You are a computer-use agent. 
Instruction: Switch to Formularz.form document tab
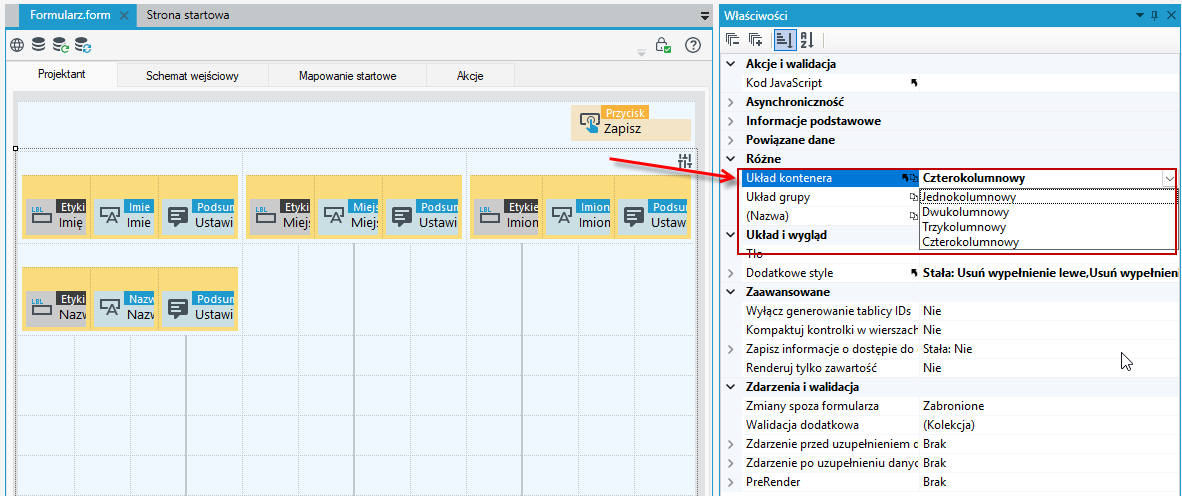(x=73, y=15)
